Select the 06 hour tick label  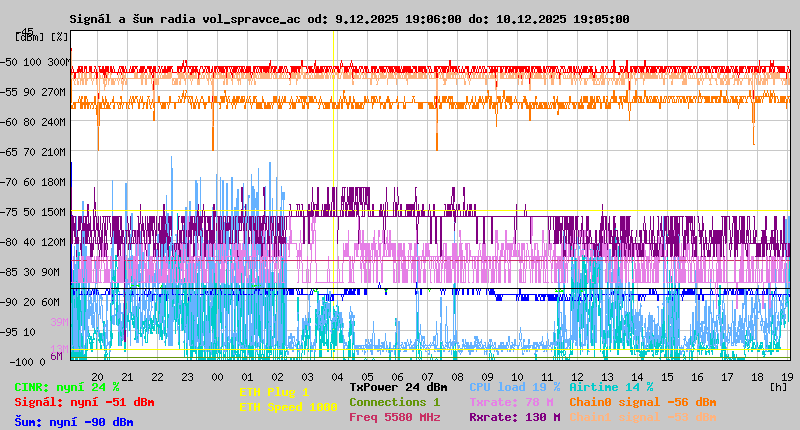[397, 376]
